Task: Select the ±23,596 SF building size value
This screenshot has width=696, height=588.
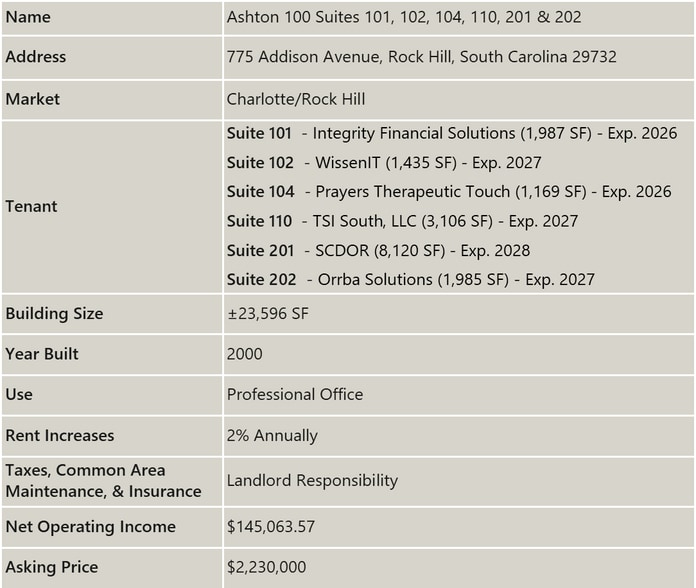Action: pos(268,314)
